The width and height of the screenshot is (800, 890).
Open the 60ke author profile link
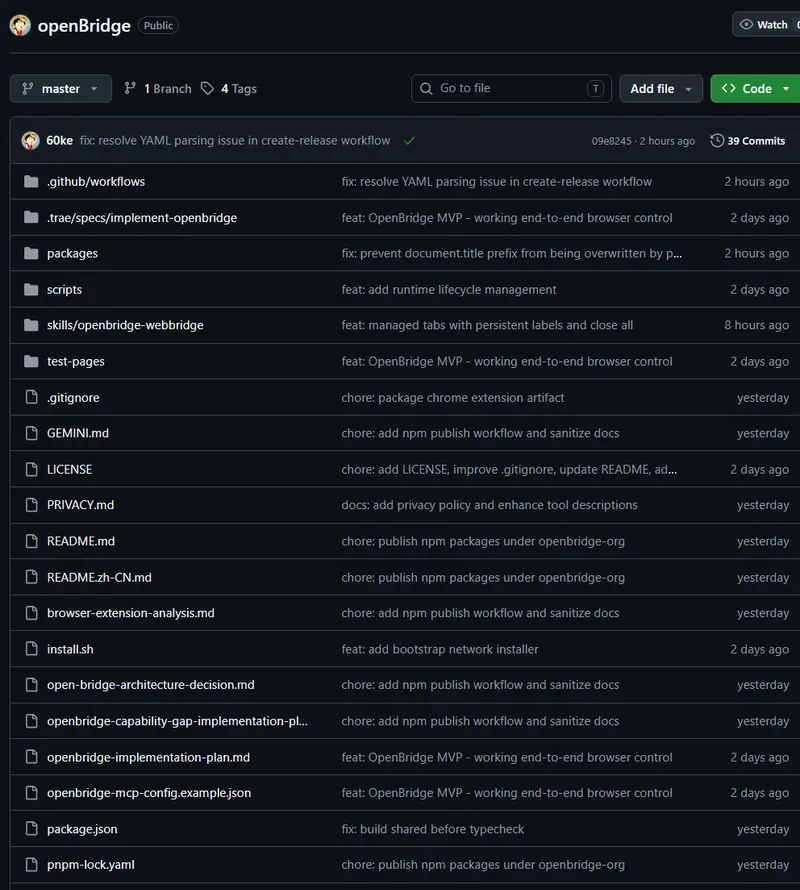[x=60, y=141]
